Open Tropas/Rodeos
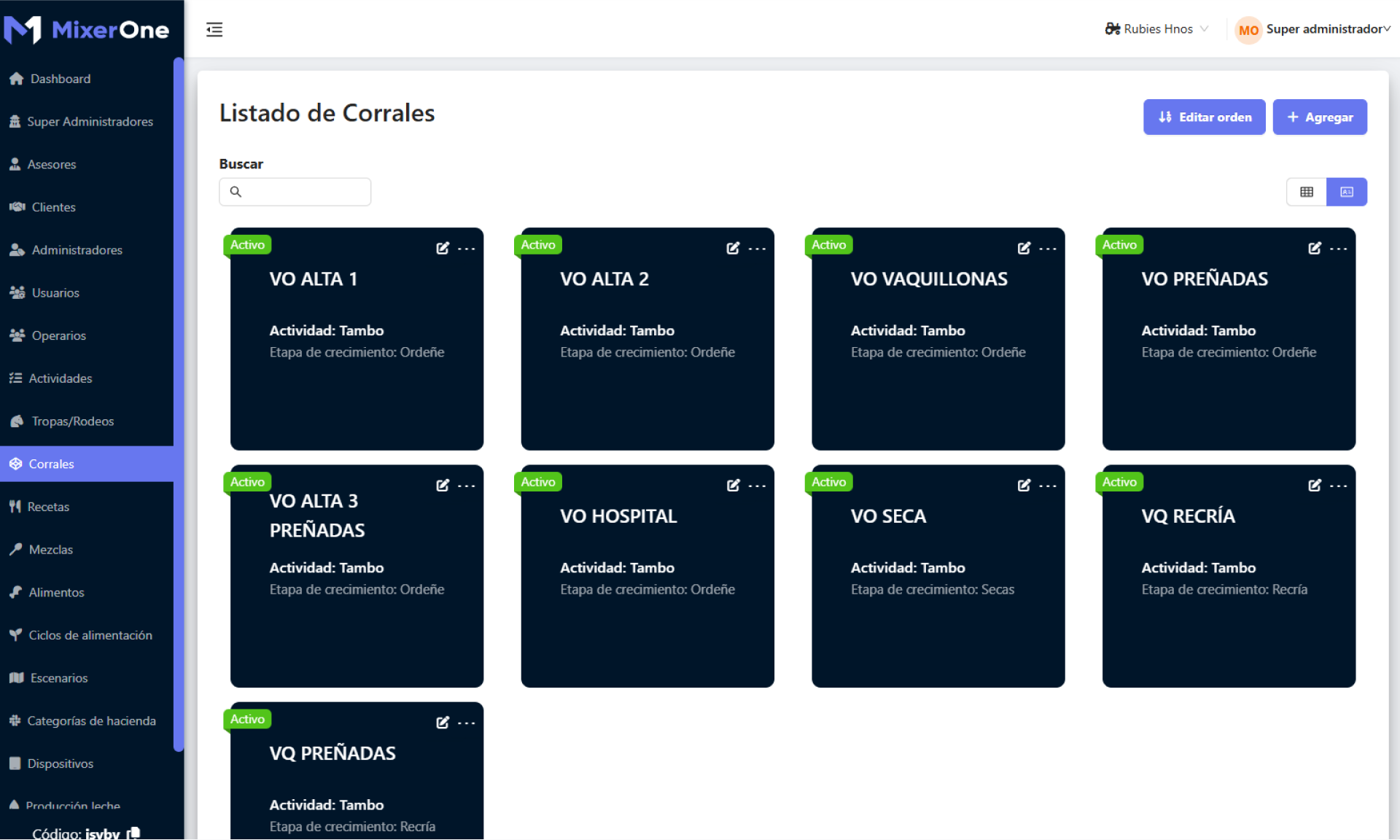This screenshot has height=840, width=1400. coord(87,421)
